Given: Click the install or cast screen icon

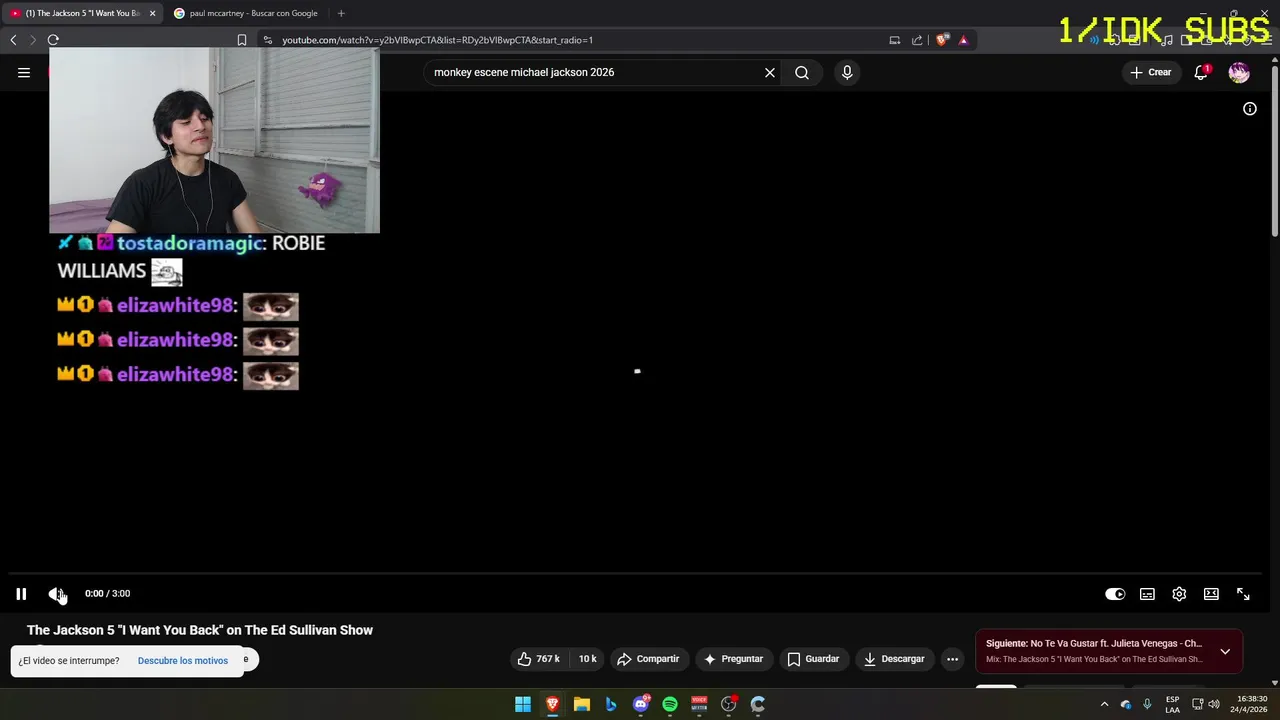Looking at the screenshot, I should (x=895, y=40).
